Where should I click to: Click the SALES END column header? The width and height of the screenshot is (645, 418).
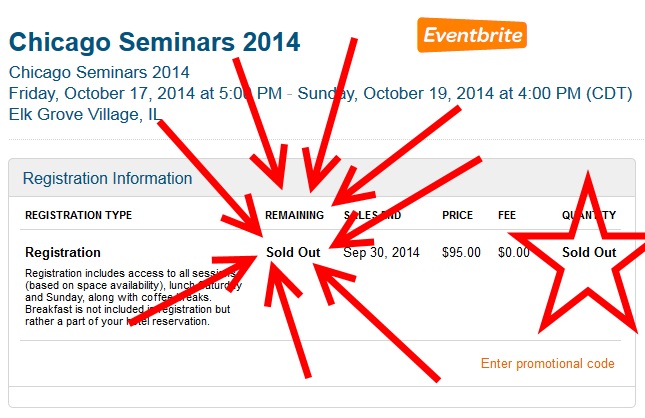coord(373,215)
